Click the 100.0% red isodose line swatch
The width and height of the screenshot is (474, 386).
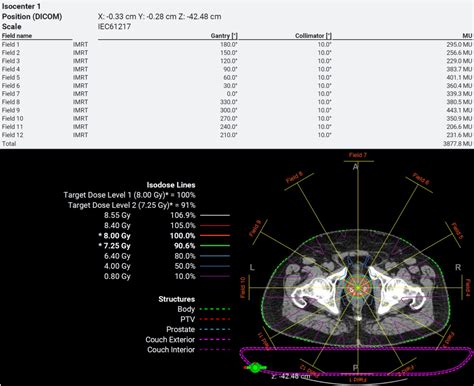point(215,236)
